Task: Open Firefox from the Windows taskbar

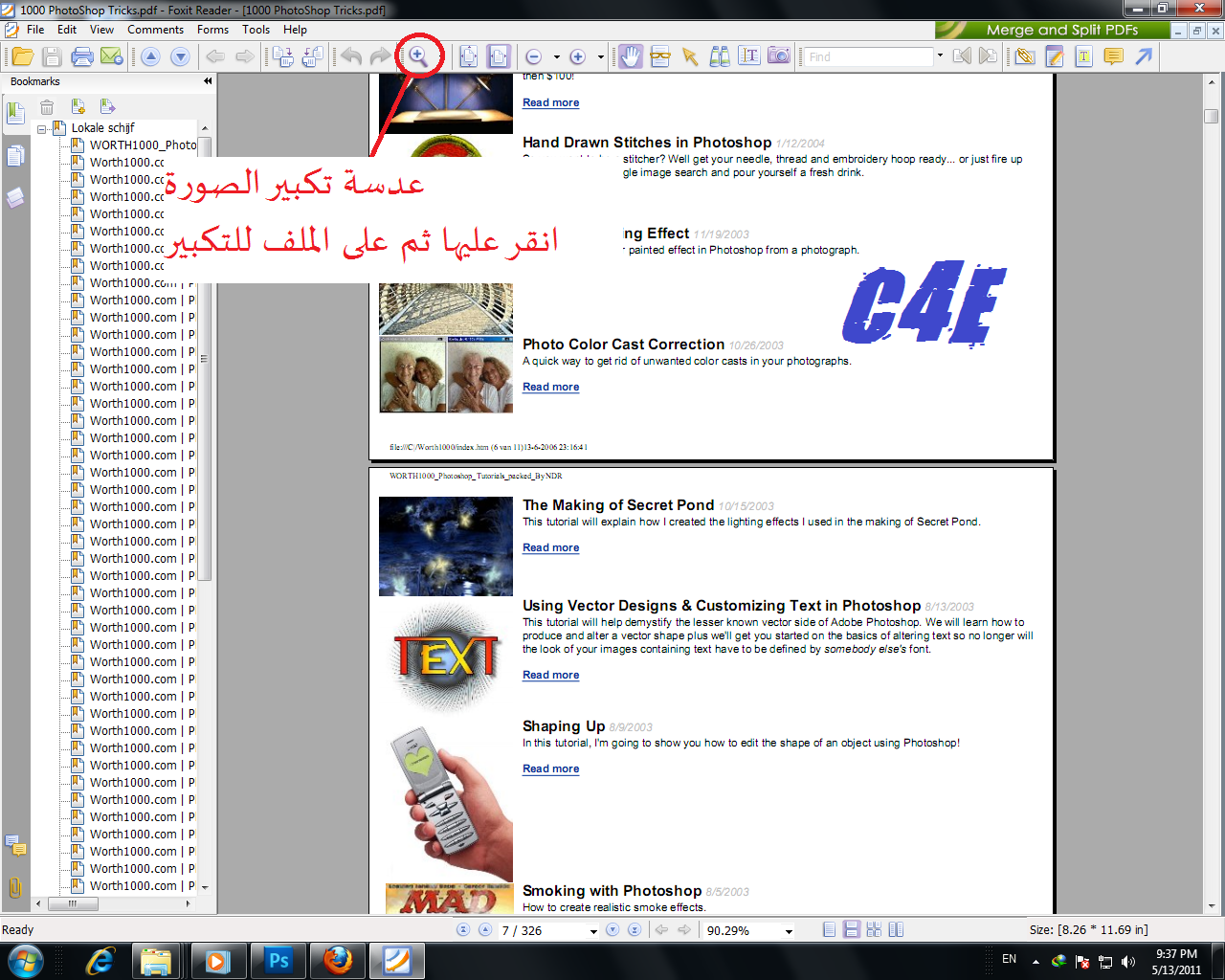Action: coord(338,961)
